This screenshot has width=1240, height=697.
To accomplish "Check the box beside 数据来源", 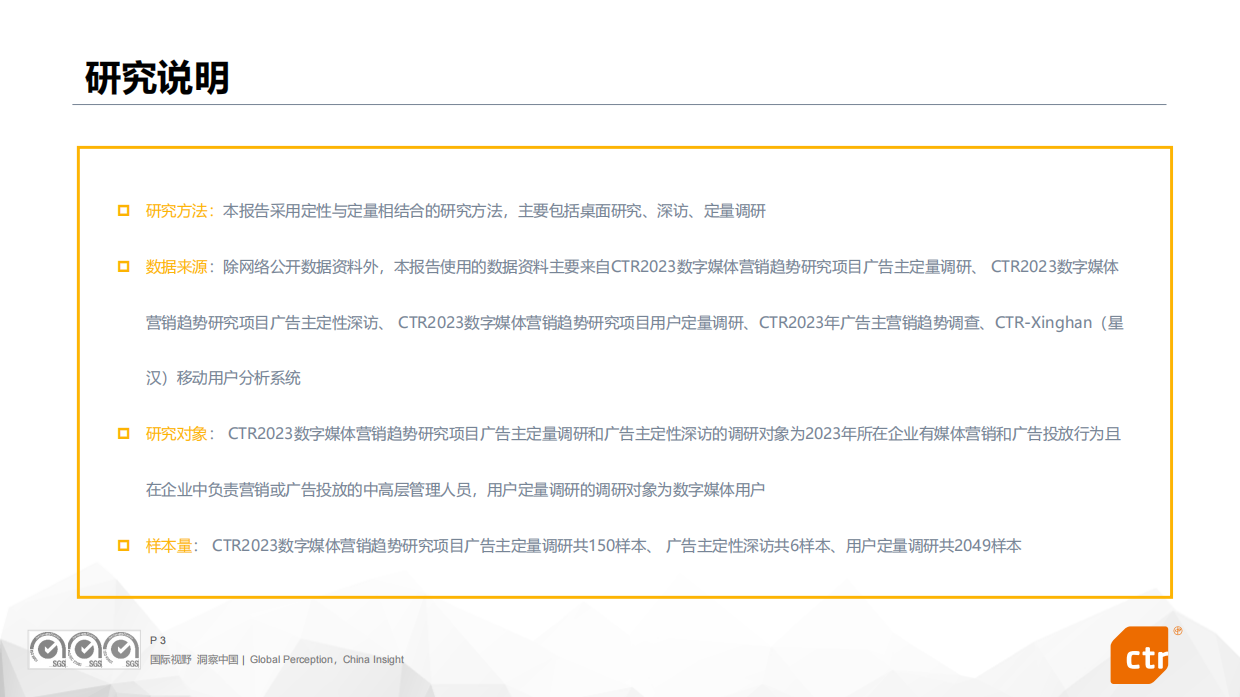I will pos(122,267).
